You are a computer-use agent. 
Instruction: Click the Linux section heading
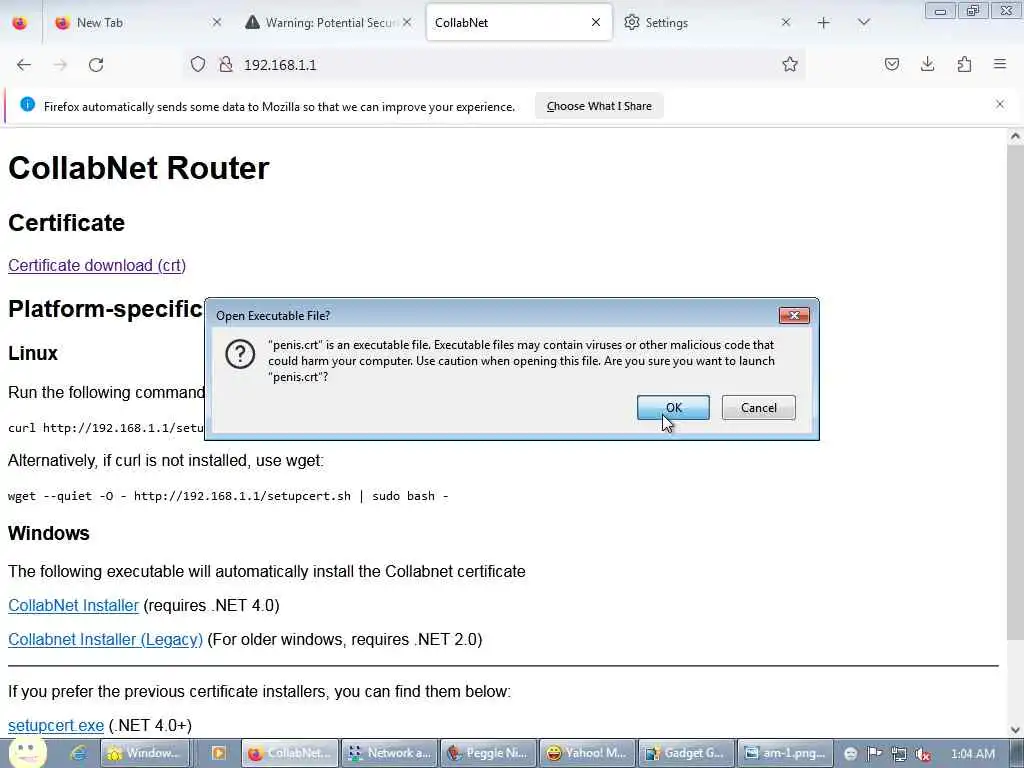click(x=33, y=353)
